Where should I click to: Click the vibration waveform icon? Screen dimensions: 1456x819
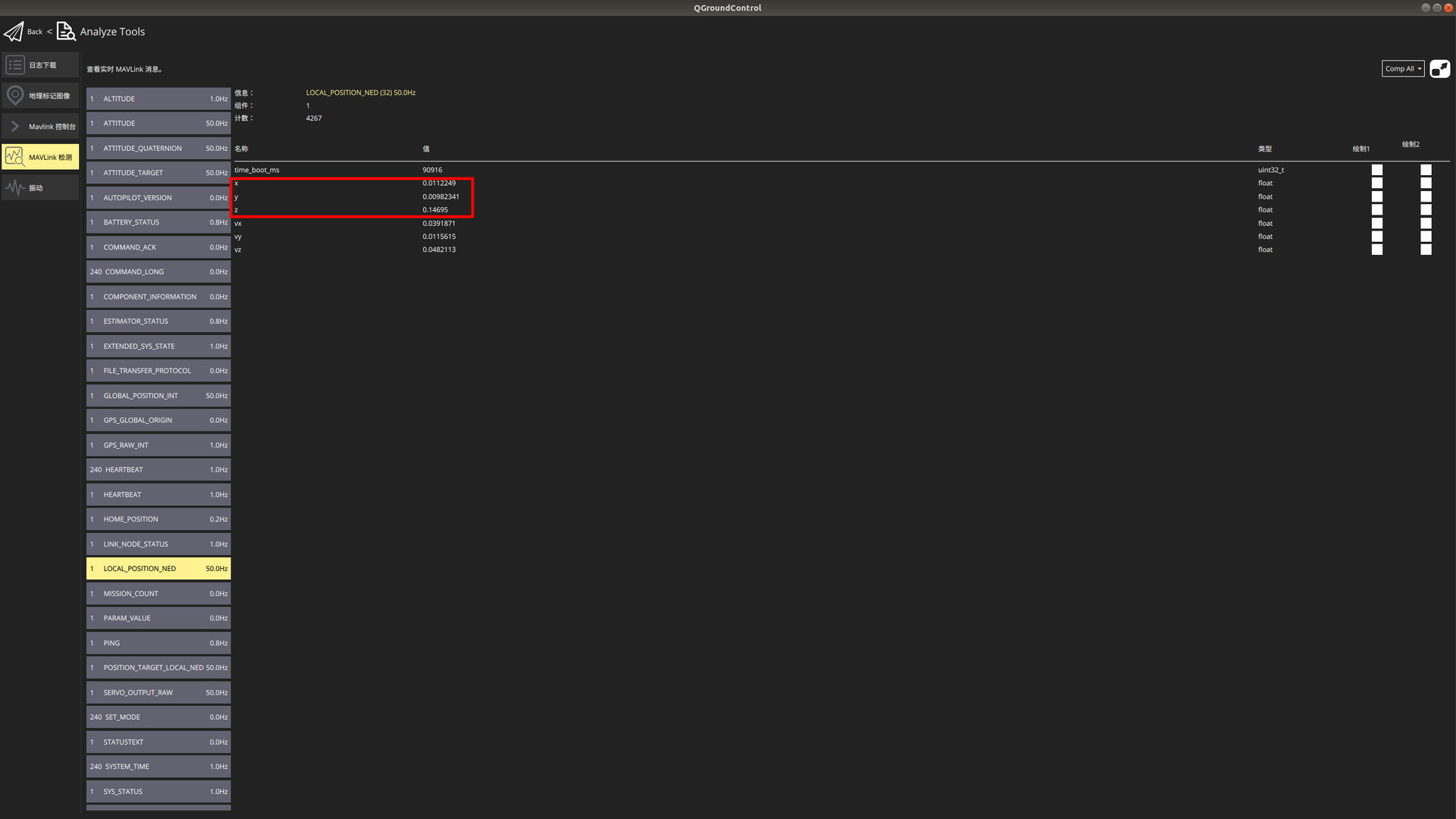coord(15,187)
